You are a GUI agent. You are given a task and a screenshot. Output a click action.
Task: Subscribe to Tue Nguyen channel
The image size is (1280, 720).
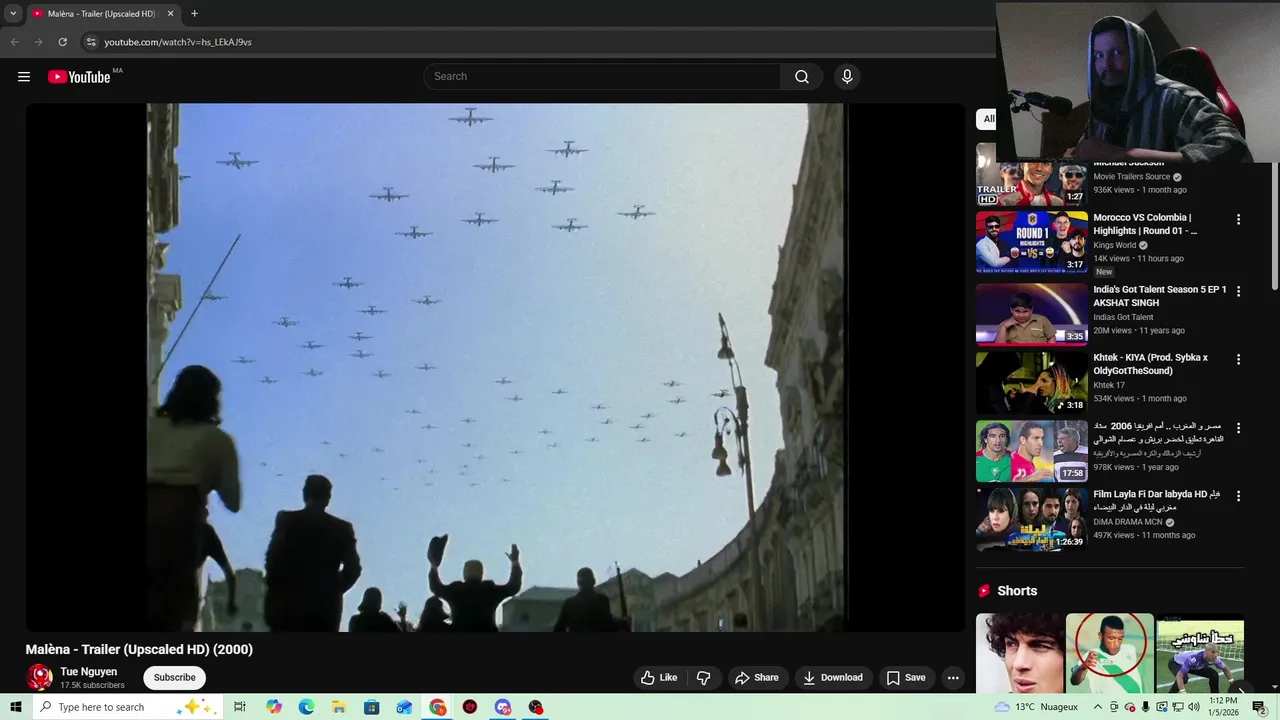pyautogui.click(x=174, y=678)
